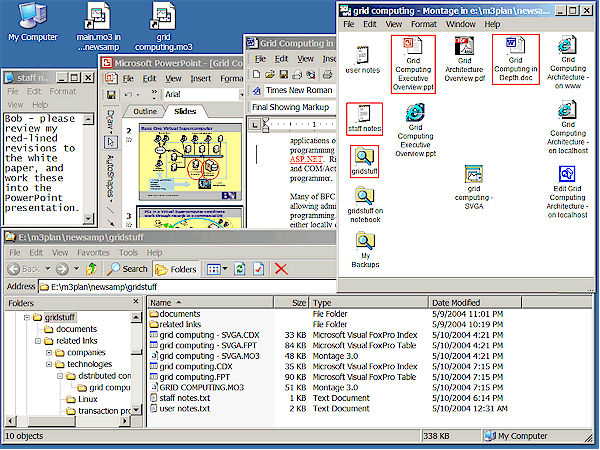This screenshot has width=600, height=450.
Task: Collapse the related links tree node
Action: (38, 341)
